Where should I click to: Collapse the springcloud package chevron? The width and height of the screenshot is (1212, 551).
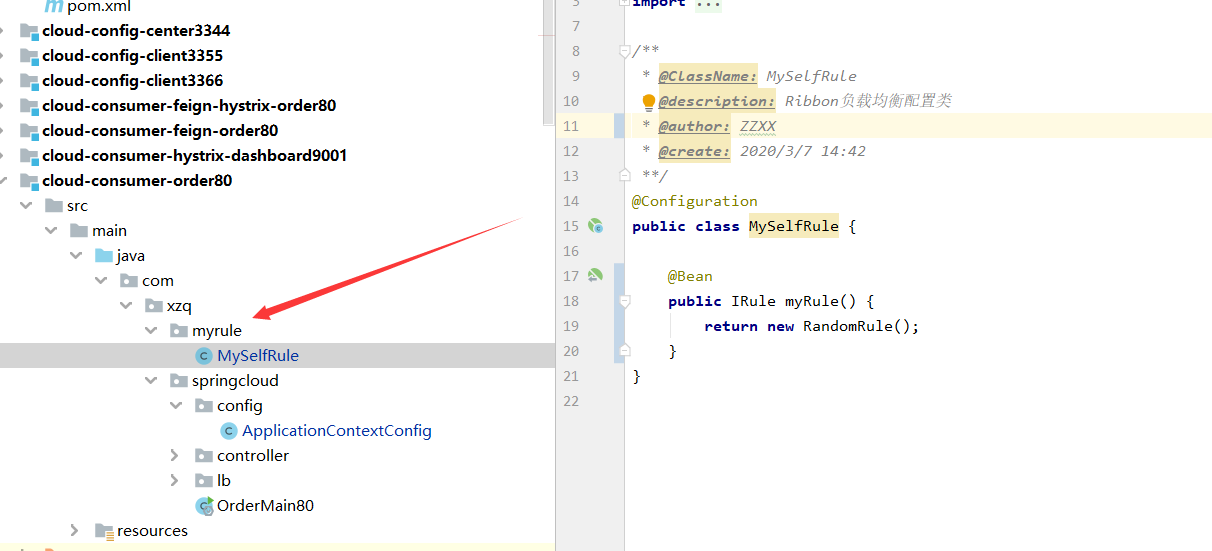pyautogui.click(x=151, y=381)
